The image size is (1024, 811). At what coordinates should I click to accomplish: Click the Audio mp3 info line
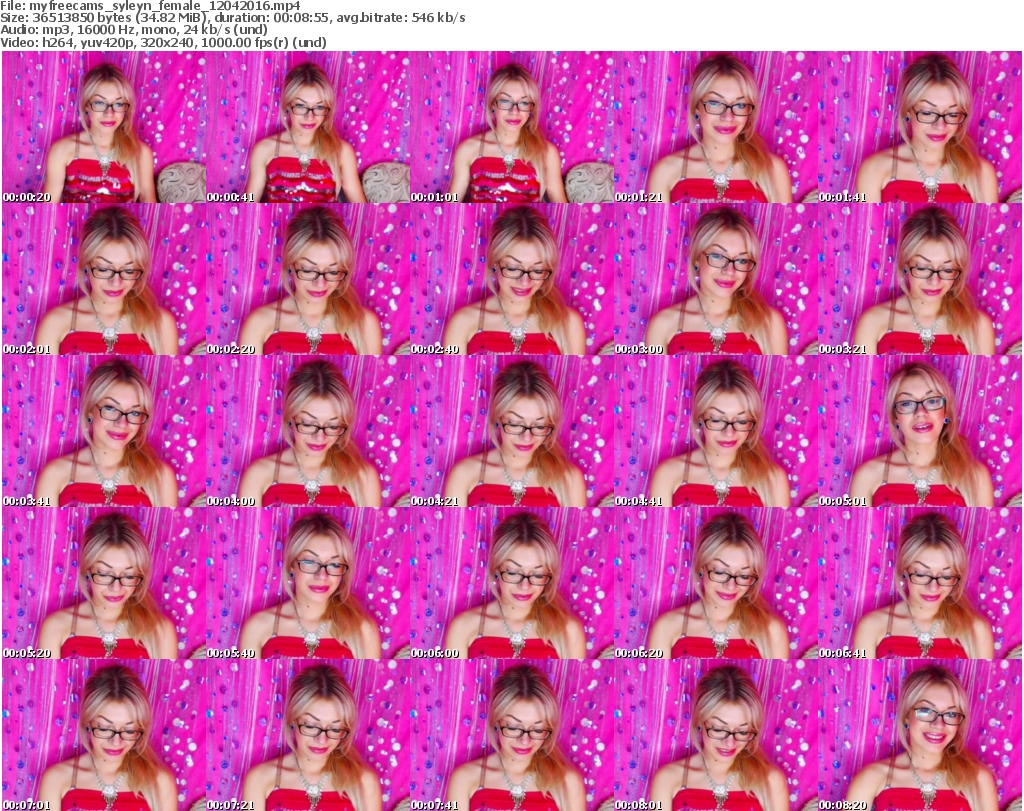[x=134, y=30]
